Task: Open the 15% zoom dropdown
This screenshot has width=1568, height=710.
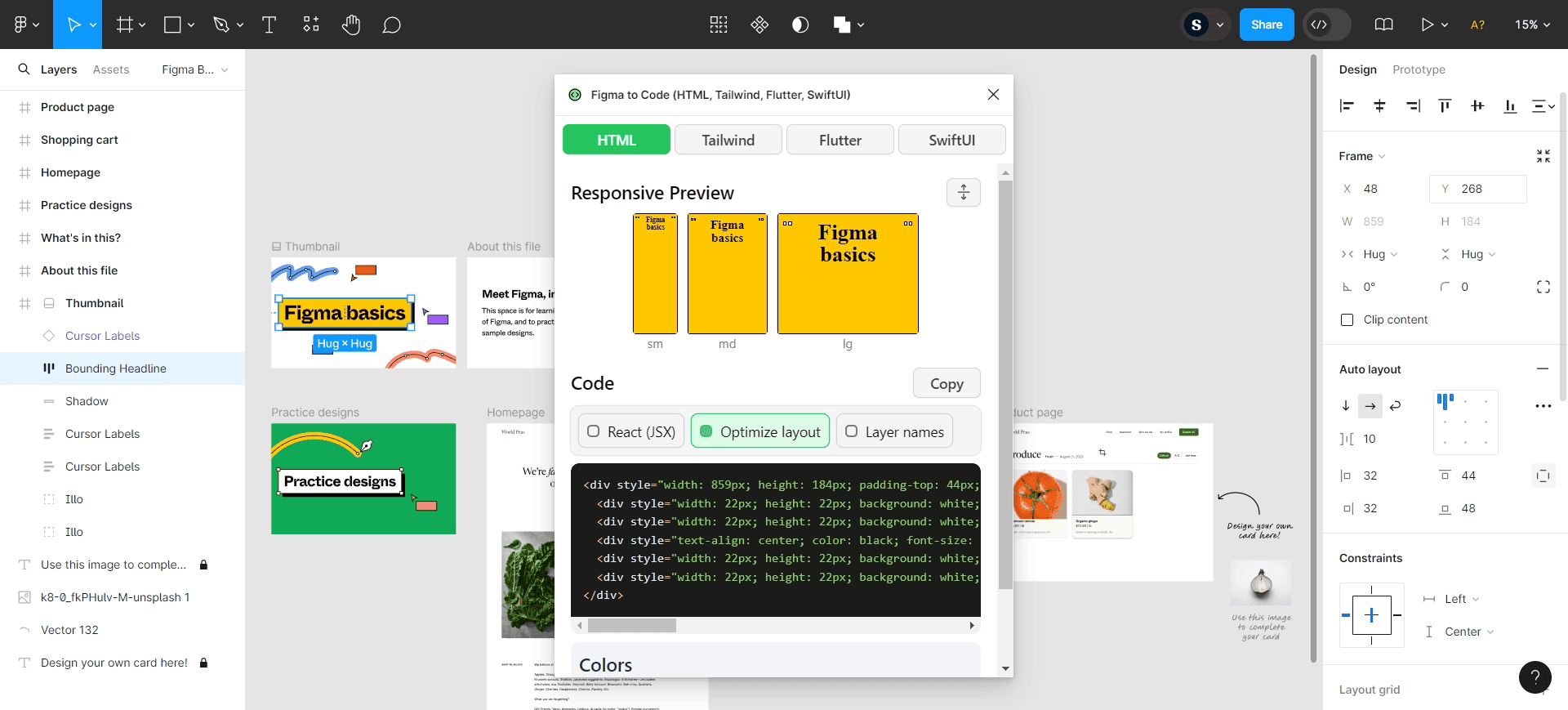Action: click(1532, 25)
